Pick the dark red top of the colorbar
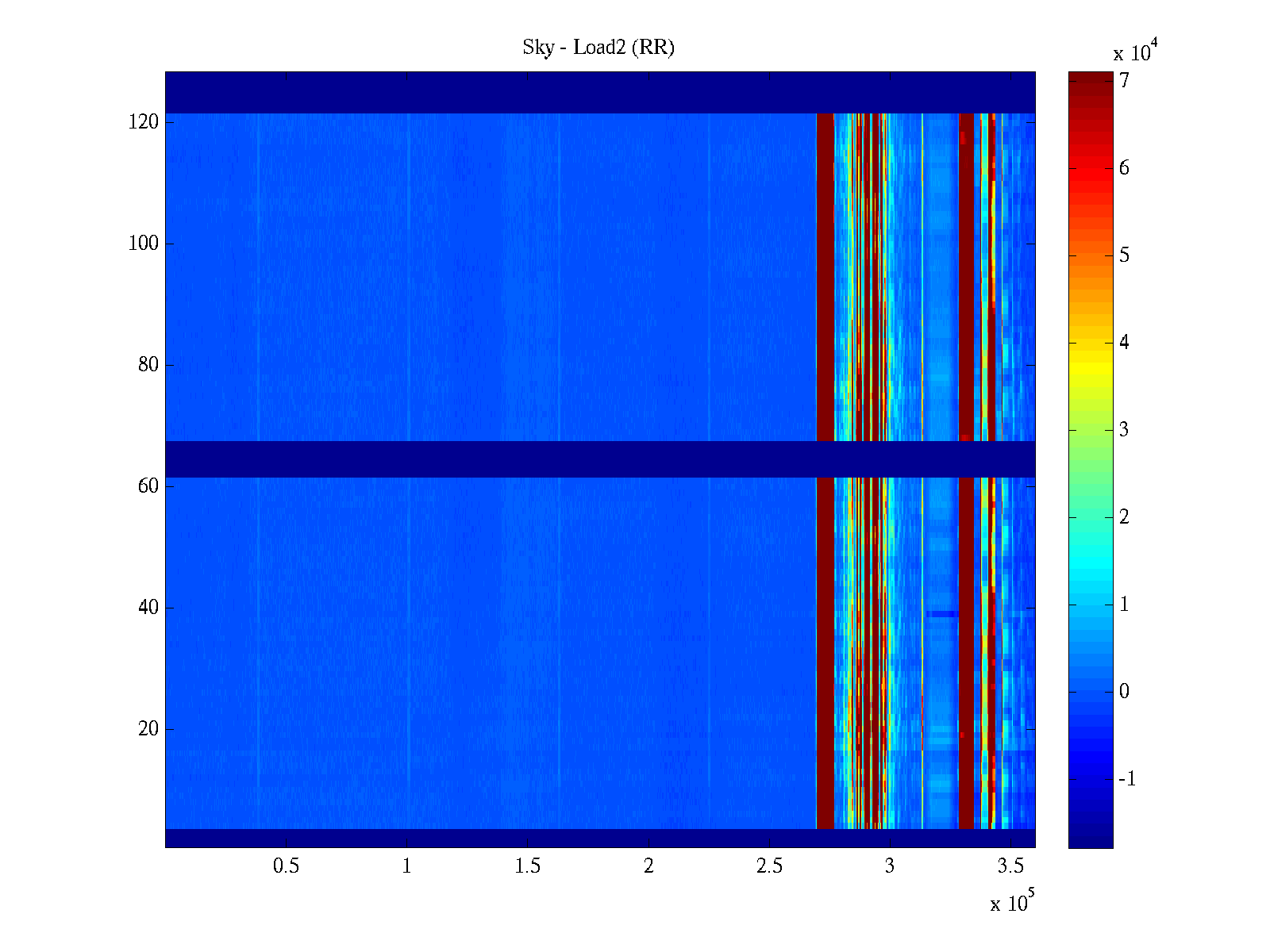Image resolution: width=1270 pixels, height=952 pixels. click(x=1091, y=79)
